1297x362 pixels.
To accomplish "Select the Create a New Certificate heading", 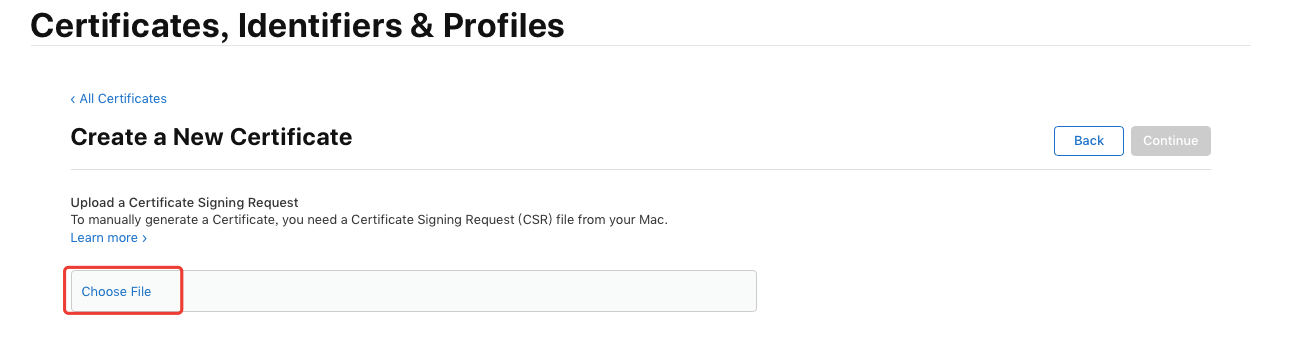I will click(211, 137).
